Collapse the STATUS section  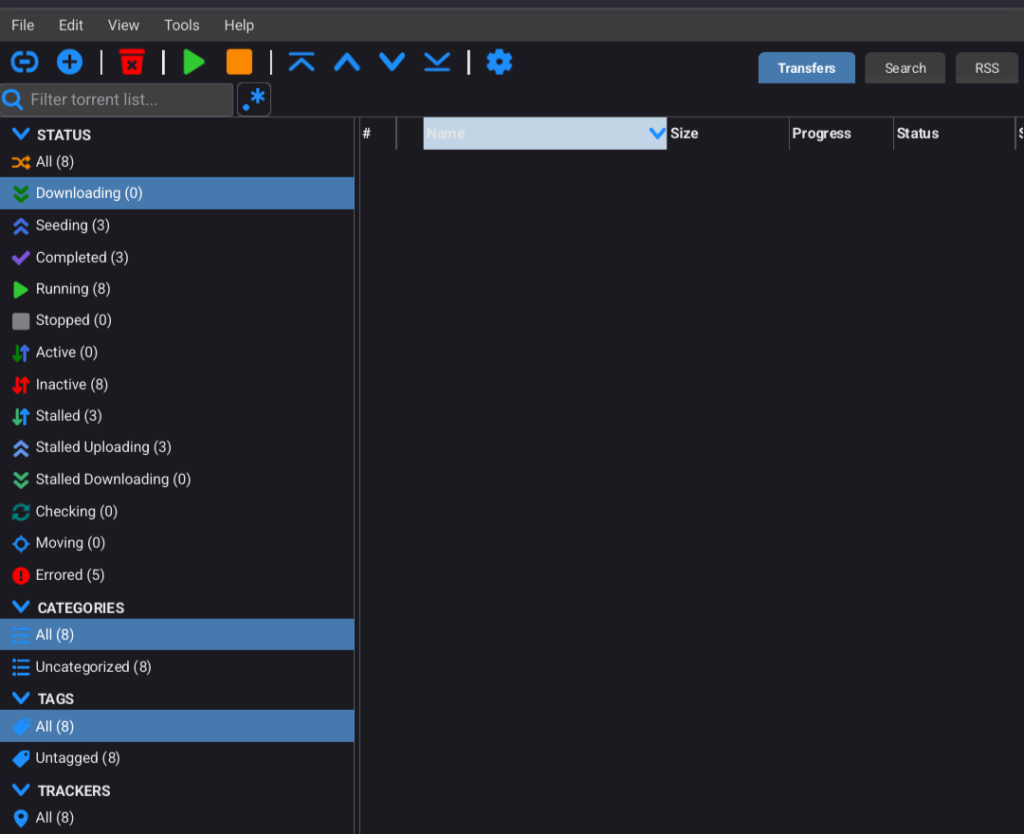point(21,134)
